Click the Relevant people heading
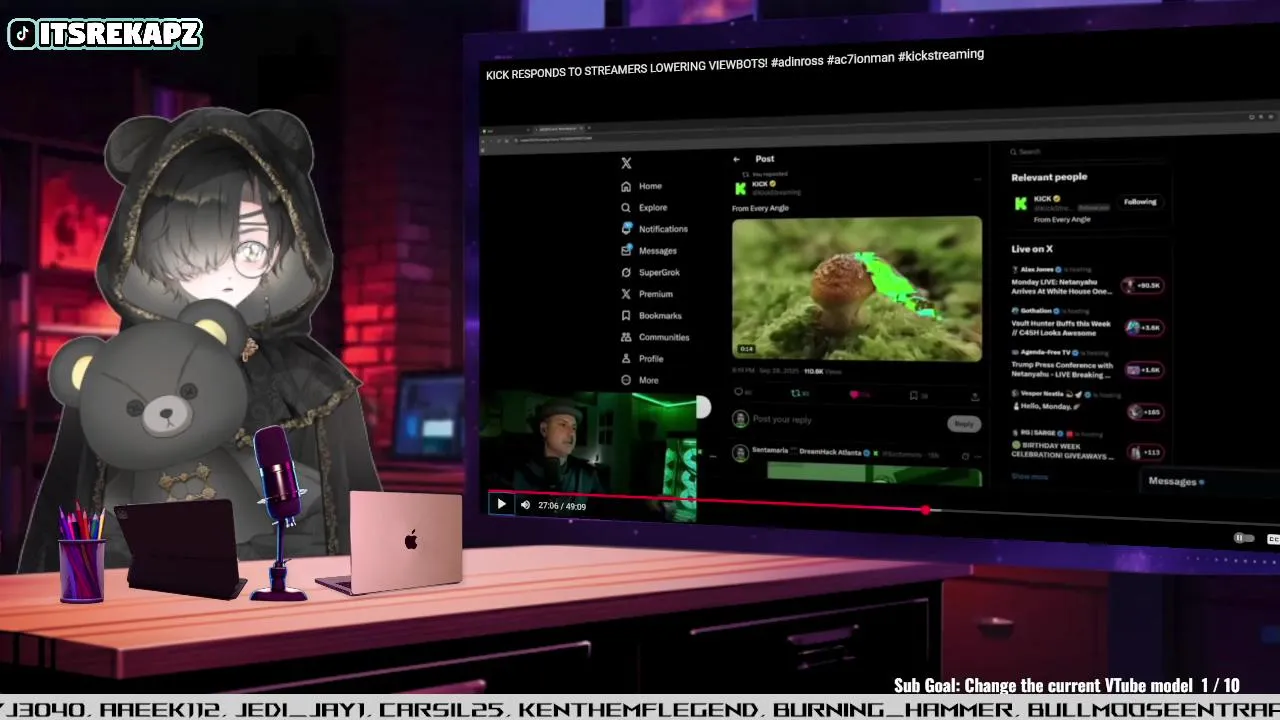Image resolution: width=1280 pixels, height=720 pixels. 1049,177
